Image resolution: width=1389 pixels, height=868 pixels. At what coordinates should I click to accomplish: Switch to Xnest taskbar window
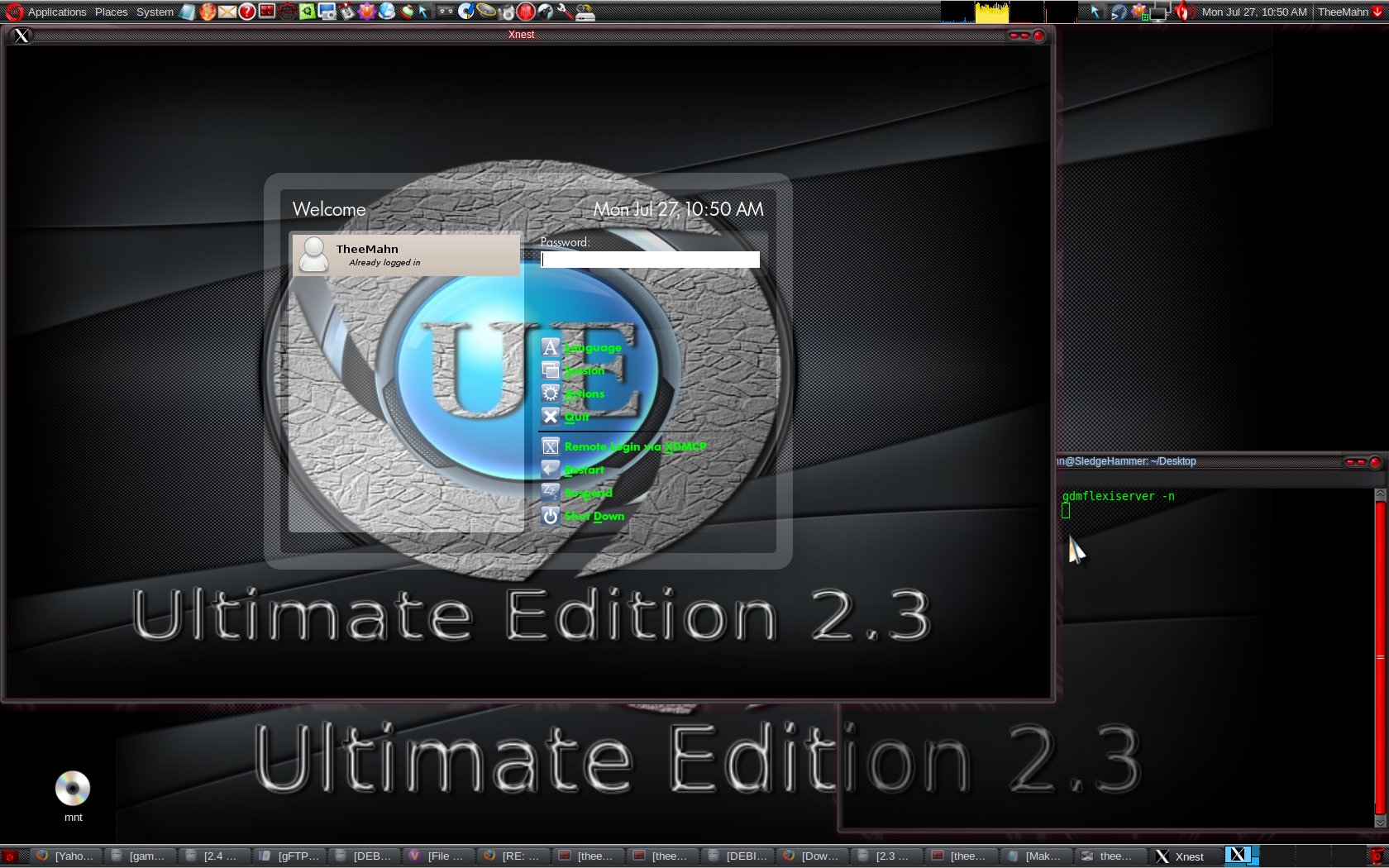(1185, 856)
